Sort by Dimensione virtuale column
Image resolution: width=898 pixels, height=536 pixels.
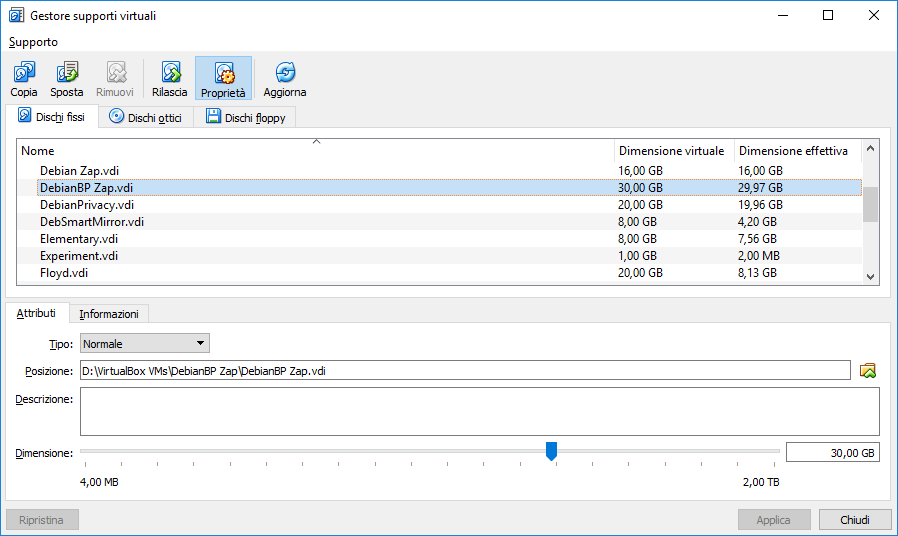click(x=675, y=151)
